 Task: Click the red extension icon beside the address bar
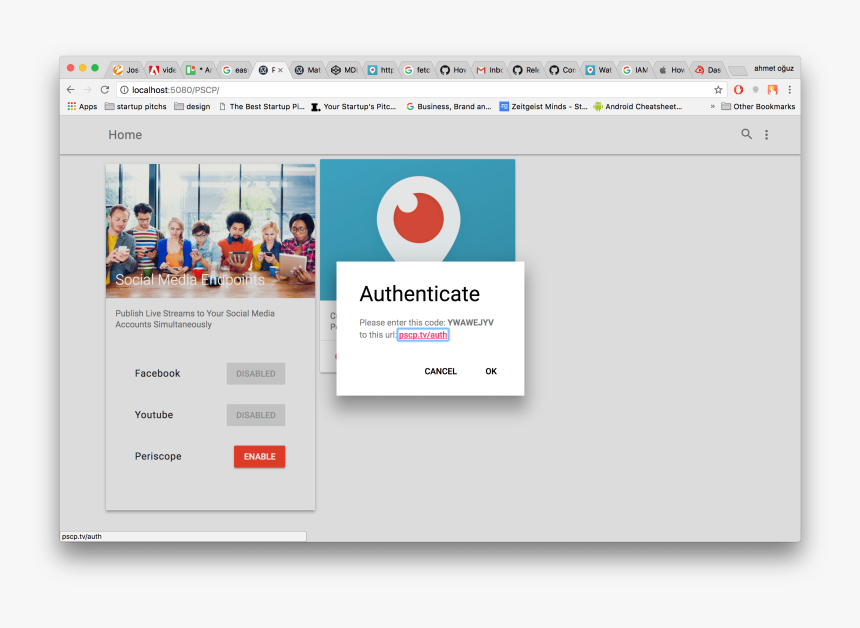coord(737,89)
